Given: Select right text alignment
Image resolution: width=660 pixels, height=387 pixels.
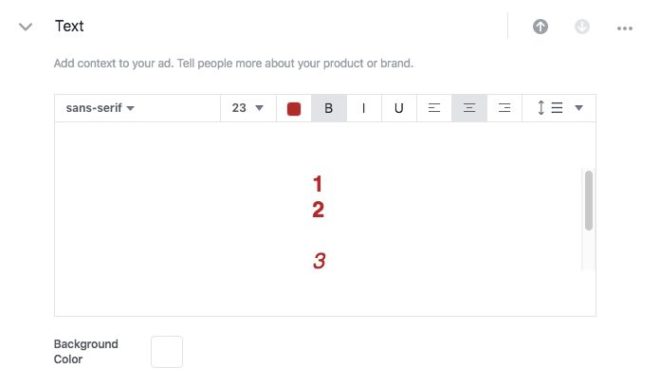Looking at the screenshot, I should coord(504,108).
